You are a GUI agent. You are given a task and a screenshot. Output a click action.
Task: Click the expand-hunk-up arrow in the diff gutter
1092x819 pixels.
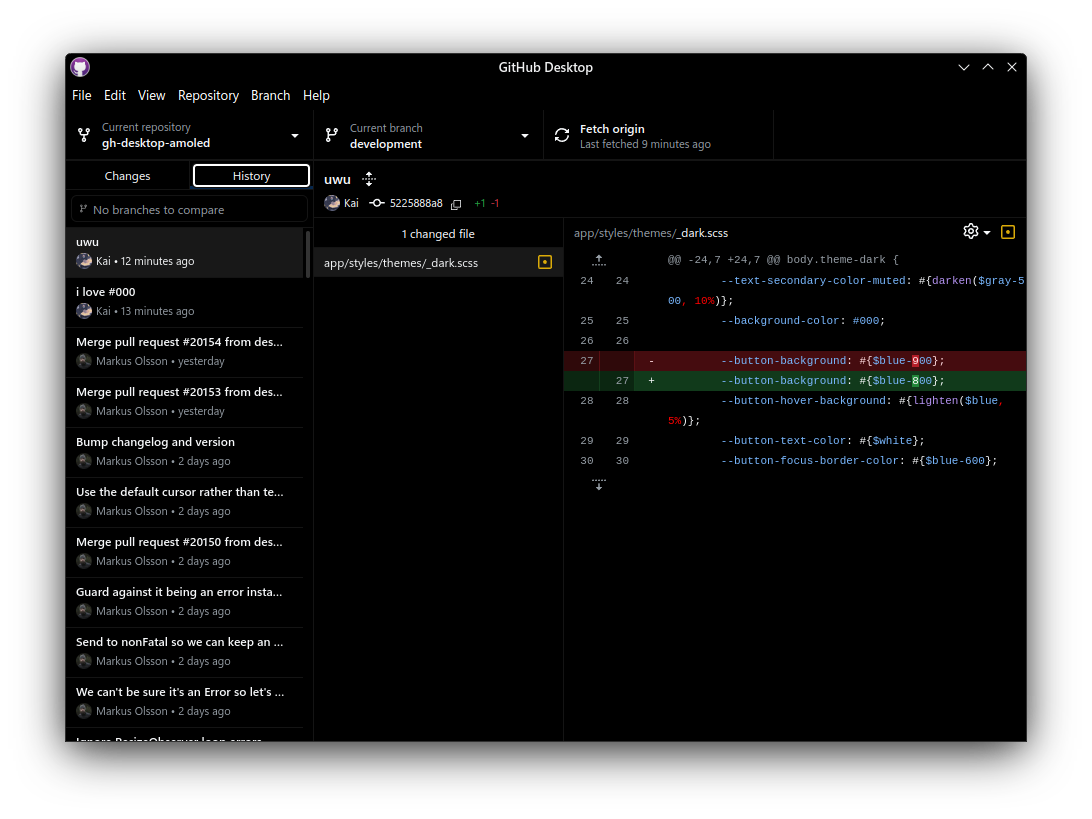point(599,260)
